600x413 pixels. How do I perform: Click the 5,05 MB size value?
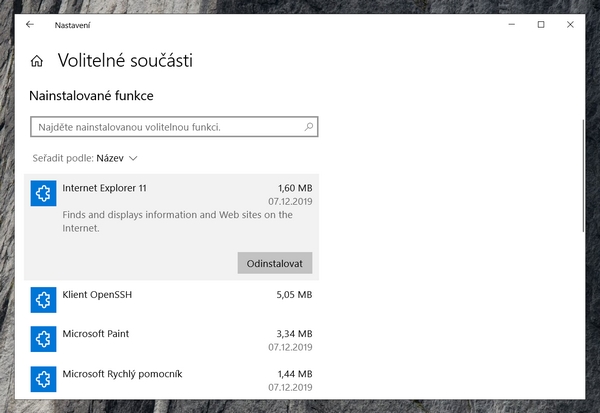pos(294,295)
